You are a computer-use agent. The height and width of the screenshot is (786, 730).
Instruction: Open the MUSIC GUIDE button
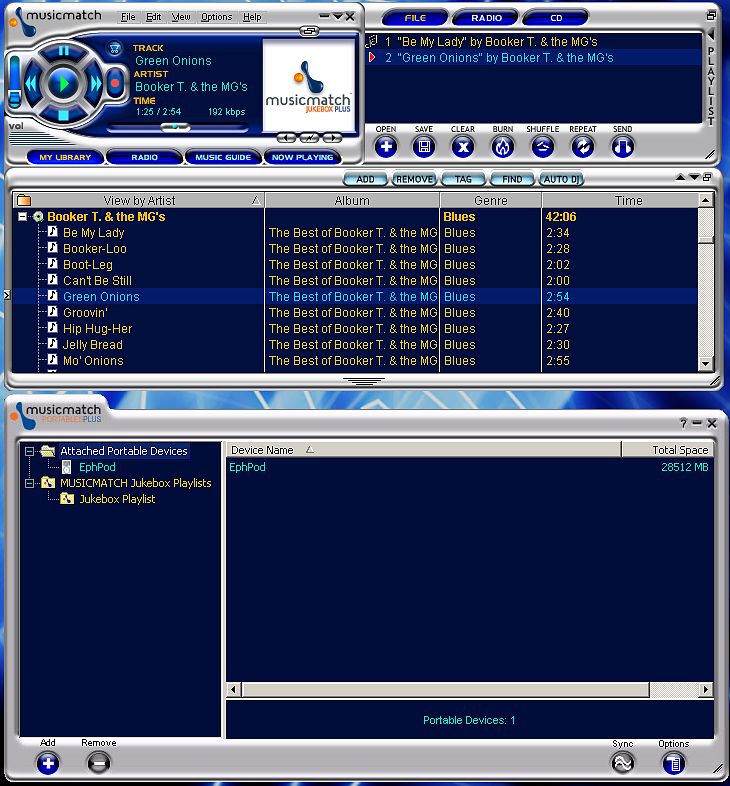pos(223,157)
